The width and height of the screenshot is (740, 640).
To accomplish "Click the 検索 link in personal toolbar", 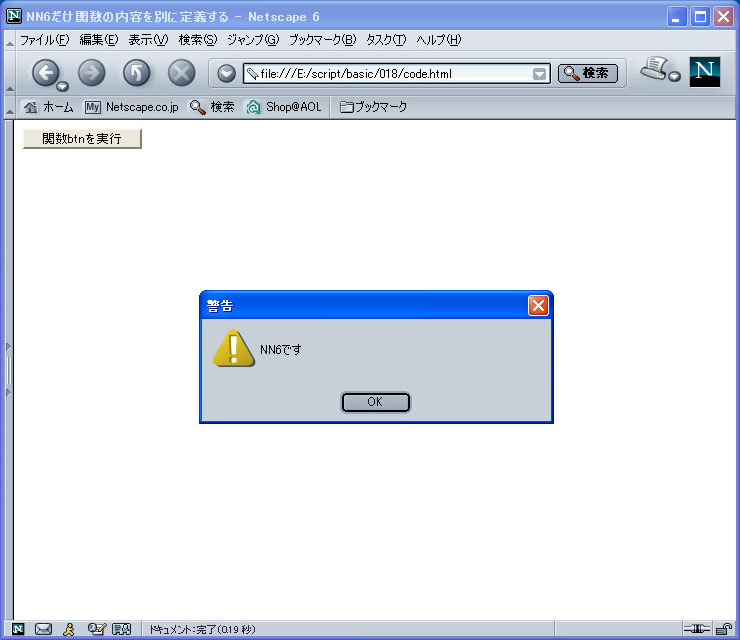I will click(x=212, y=107).
